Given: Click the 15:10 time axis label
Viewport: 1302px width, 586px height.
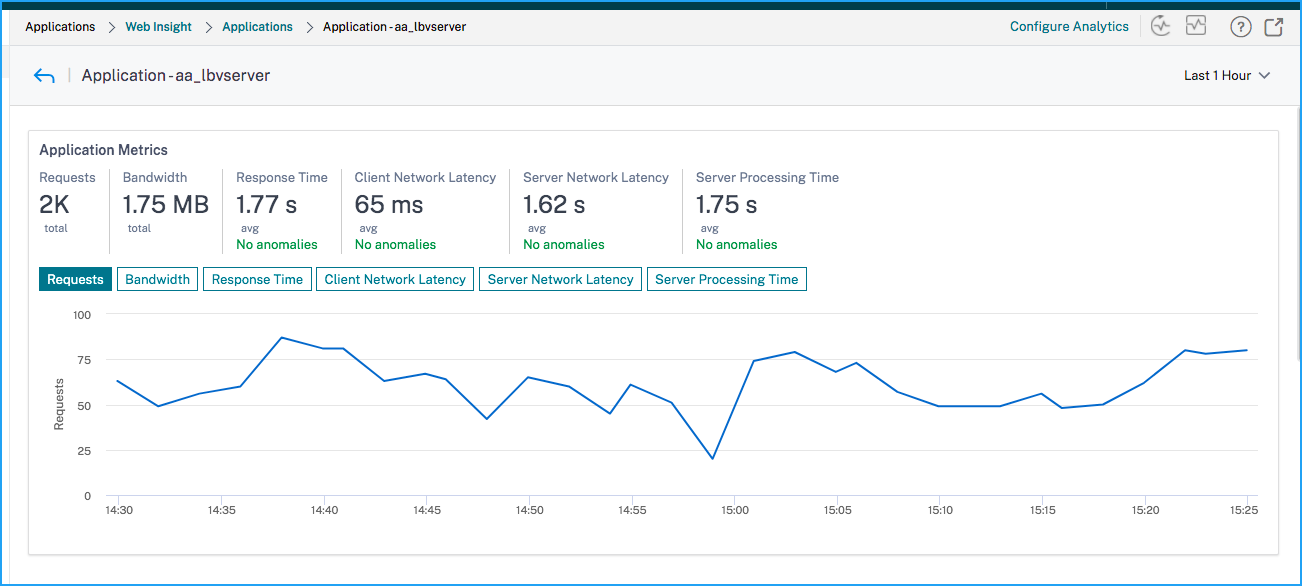Looking at the screenshot, I should pyautogui.click(x=940, y=510).
